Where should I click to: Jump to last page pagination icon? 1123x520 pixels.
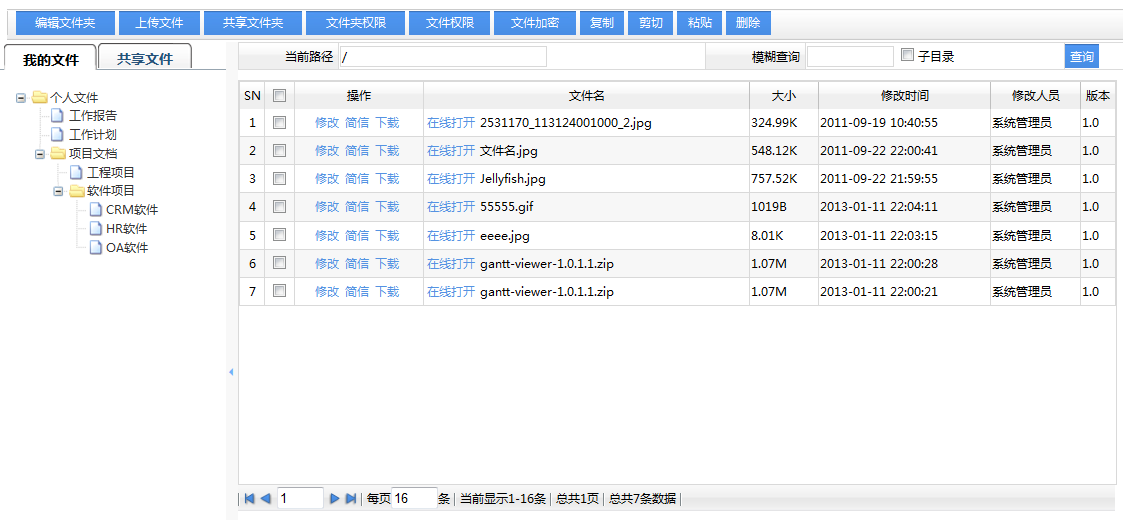[351, 498]
